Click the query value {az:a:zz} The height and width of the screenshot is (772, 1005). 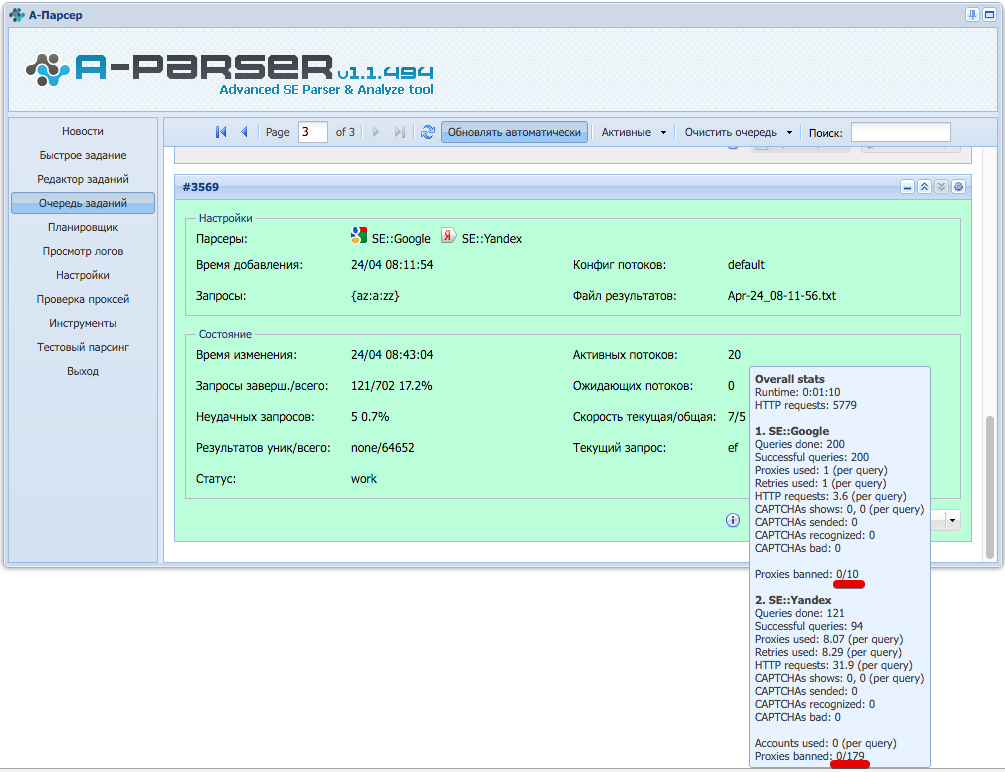pyautogui.click(x=375, y=296)
